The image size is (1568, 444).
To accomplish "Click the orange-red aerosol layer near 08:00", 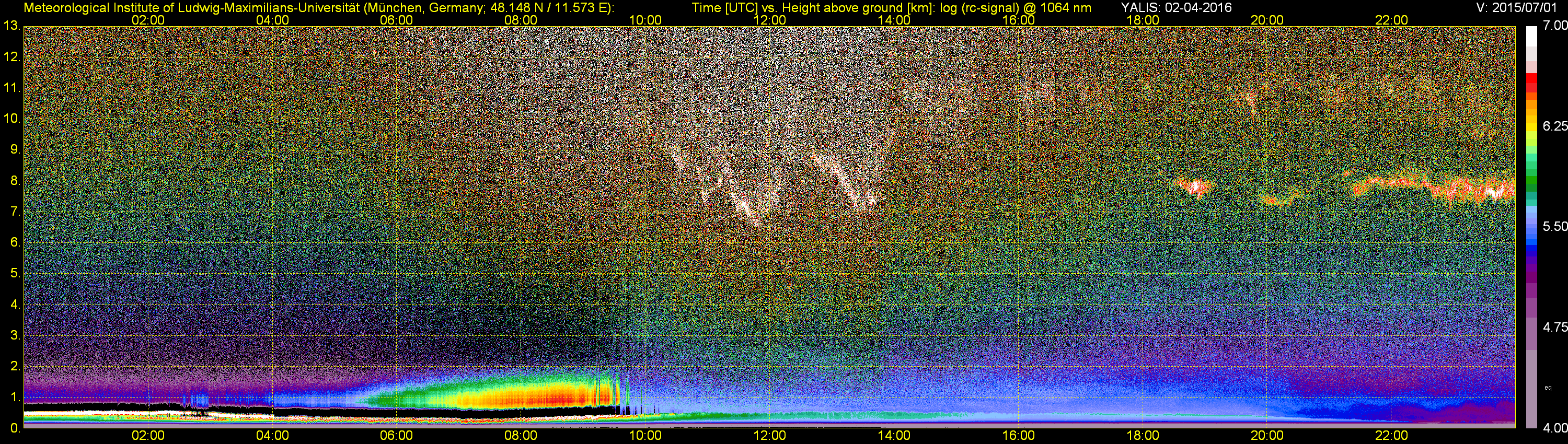I will [x=524, y=399].
